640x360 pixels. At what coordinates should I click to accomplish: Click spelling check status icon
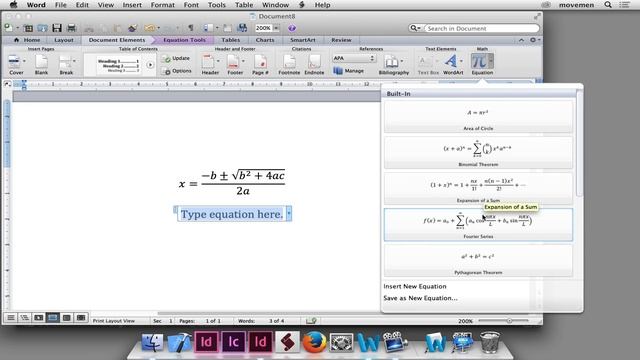pos(311,321)
